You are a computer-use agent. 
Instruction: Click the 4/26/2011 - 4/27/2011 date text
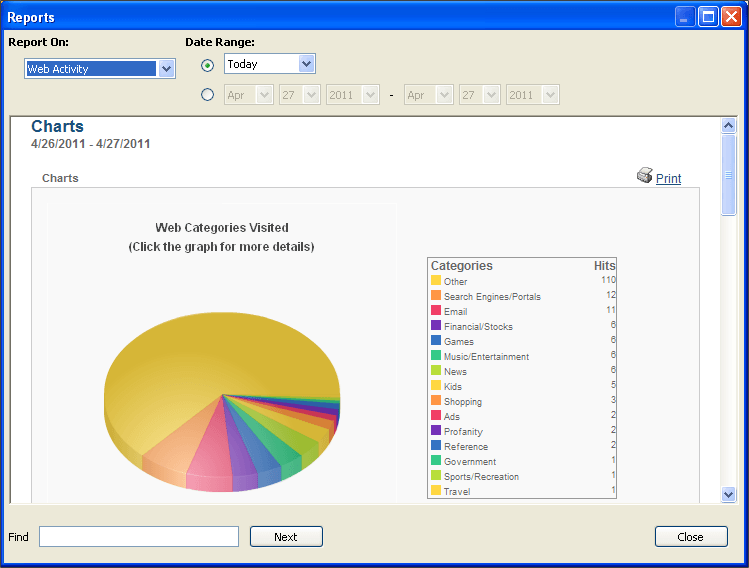click(x=91, y=144)
